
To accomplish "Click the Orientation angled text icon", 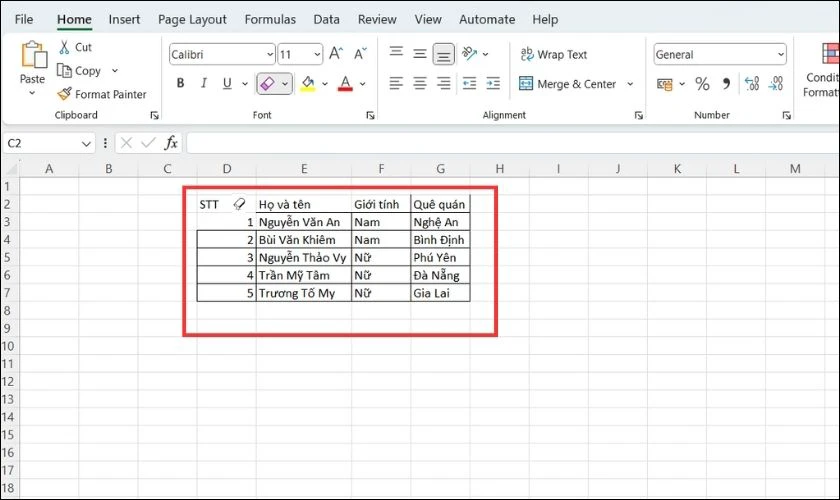I will pyautogui.click(x=469, y=53).
